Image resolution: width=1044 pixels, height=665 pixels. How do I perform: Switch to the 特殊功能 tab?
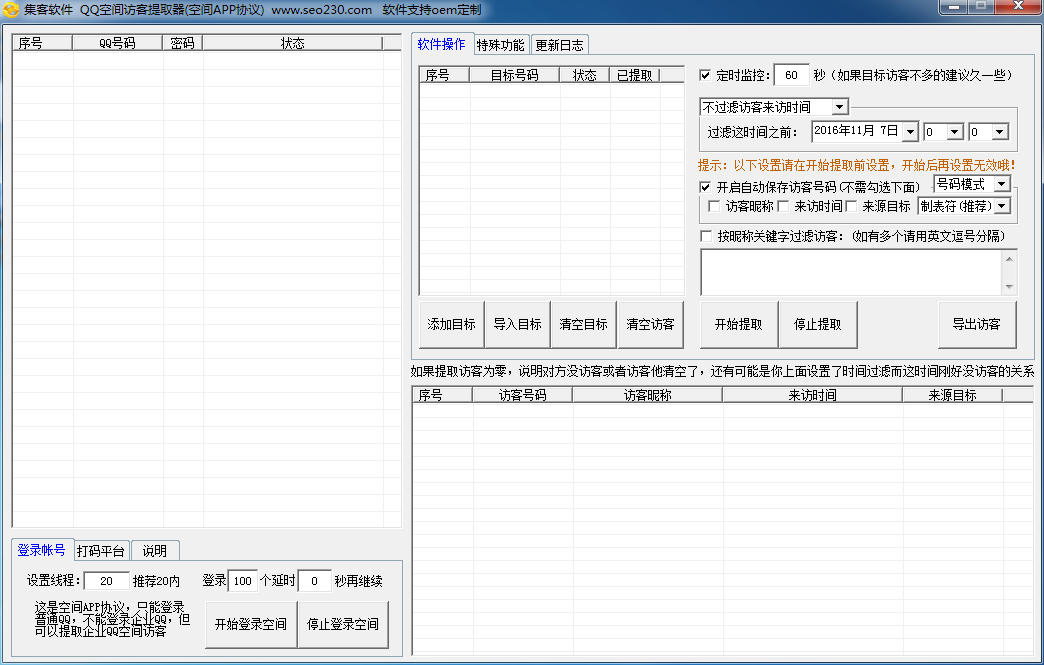pos(500,45)
